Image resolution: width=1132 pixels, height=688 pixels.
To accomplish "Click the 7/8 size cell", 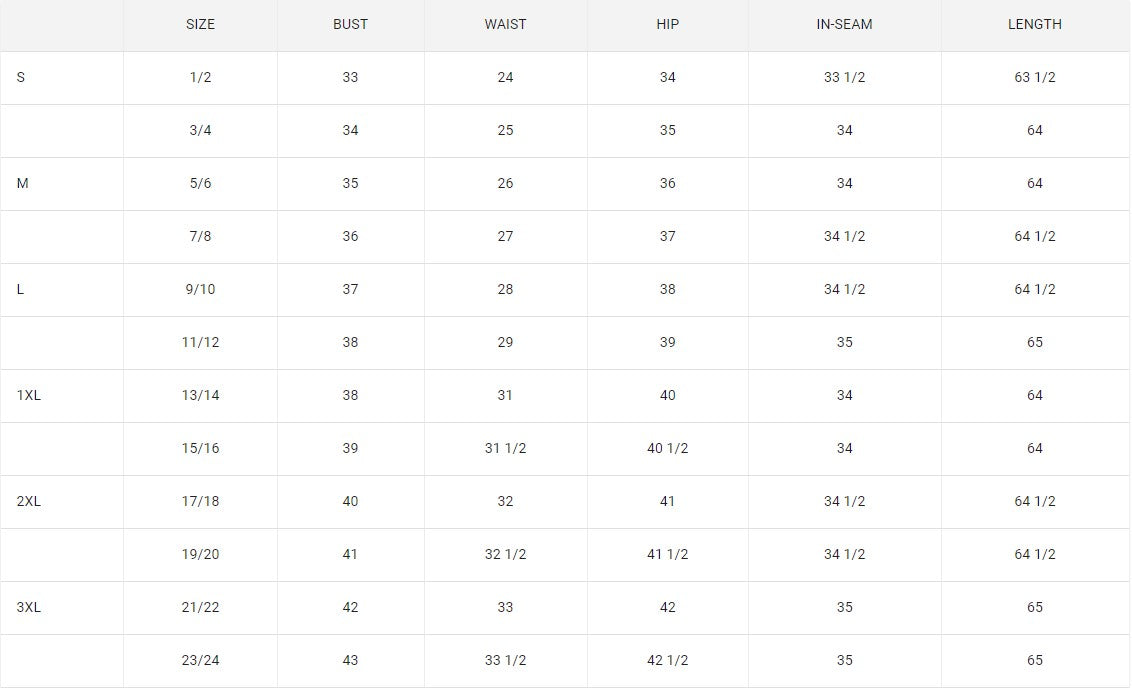I will (x=200, y=236).
